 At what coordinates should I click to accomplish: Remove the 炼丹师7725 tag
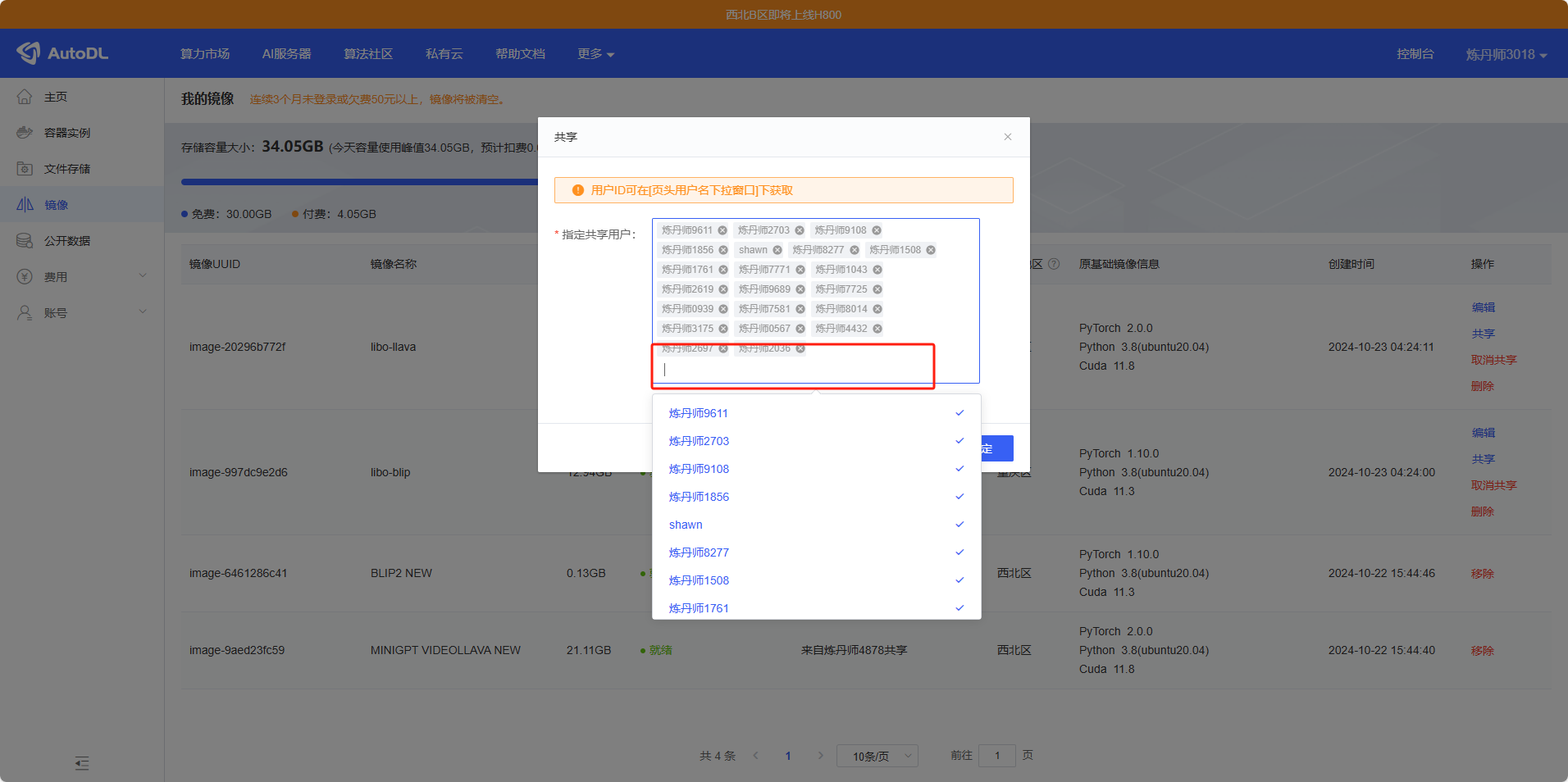tap(877, 289)
